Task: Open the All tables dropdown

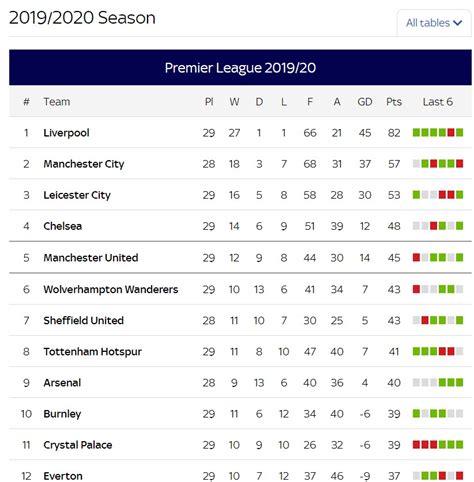Action: pyautogui.click(x=434, y=23)
